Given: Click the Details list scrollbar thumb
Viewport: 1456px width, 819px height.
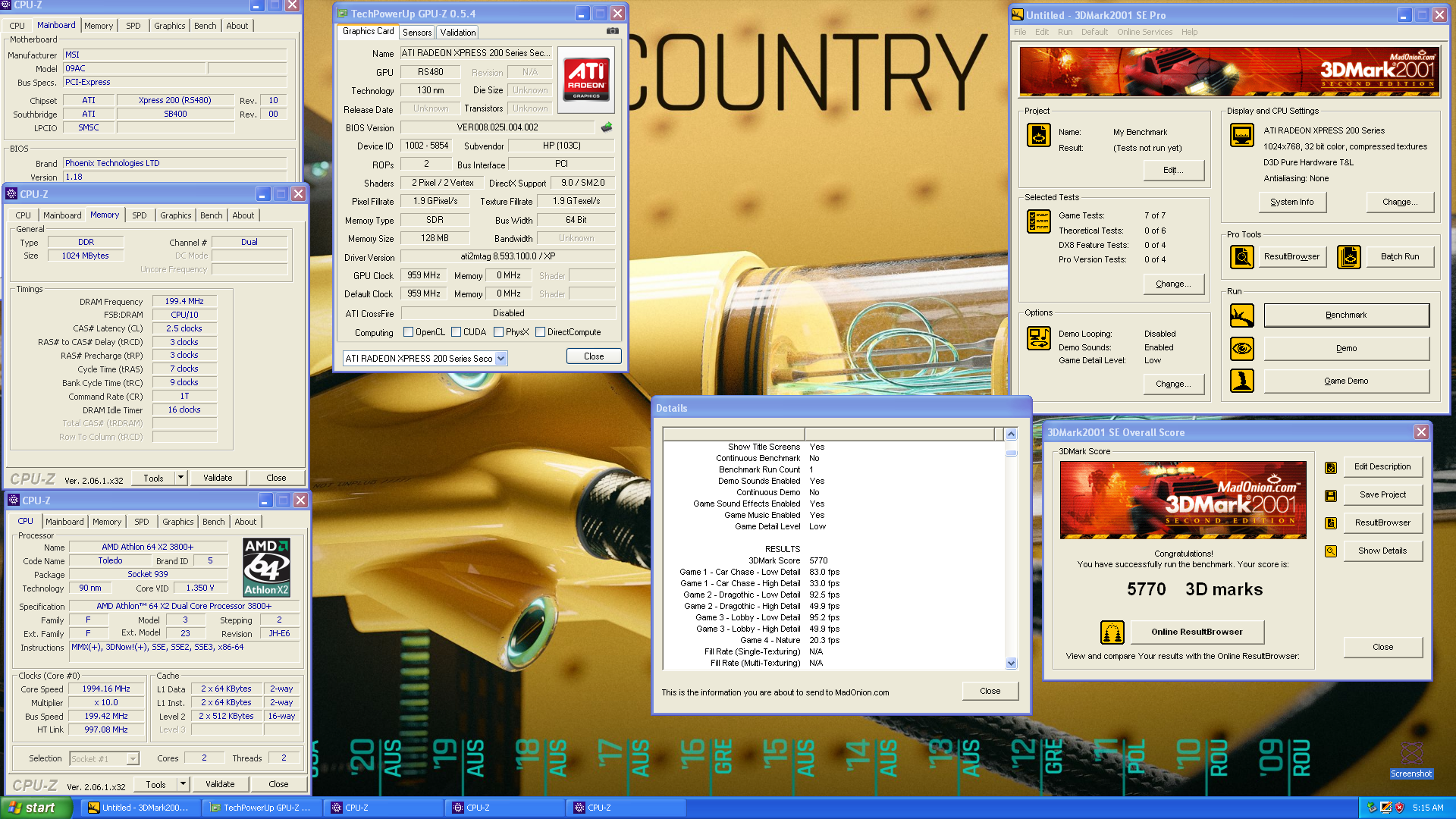Looking at the screenshot, I should point(1011,453).
